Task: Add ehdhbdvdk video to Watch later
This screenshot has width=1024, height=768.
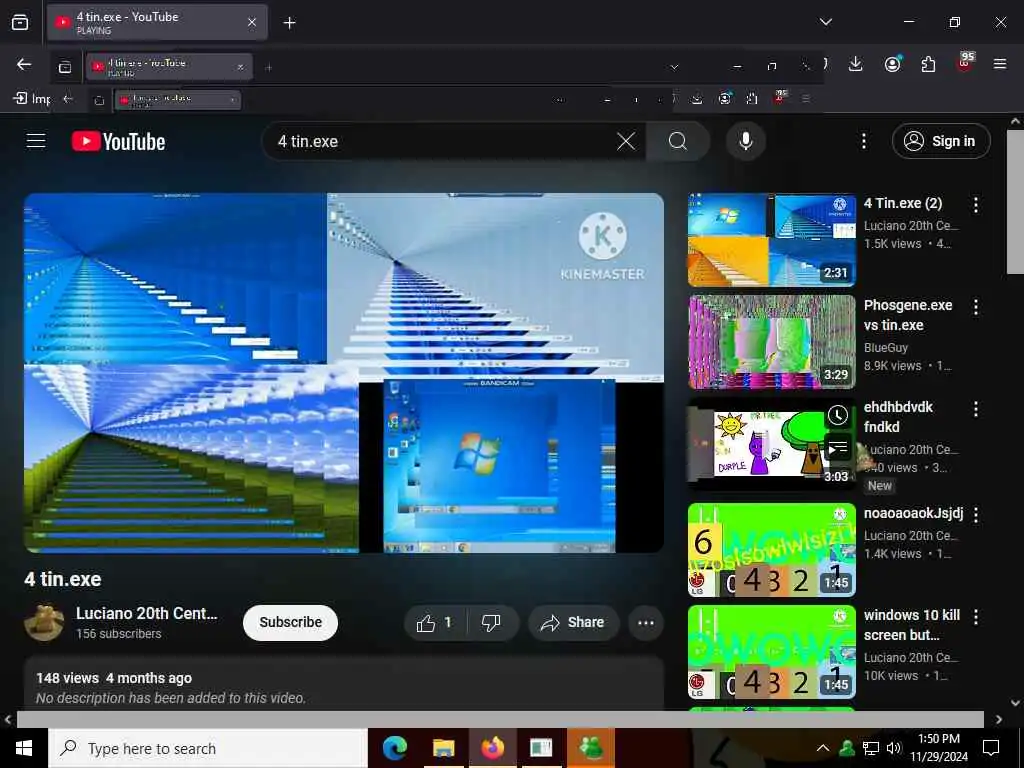Action: 838,415
